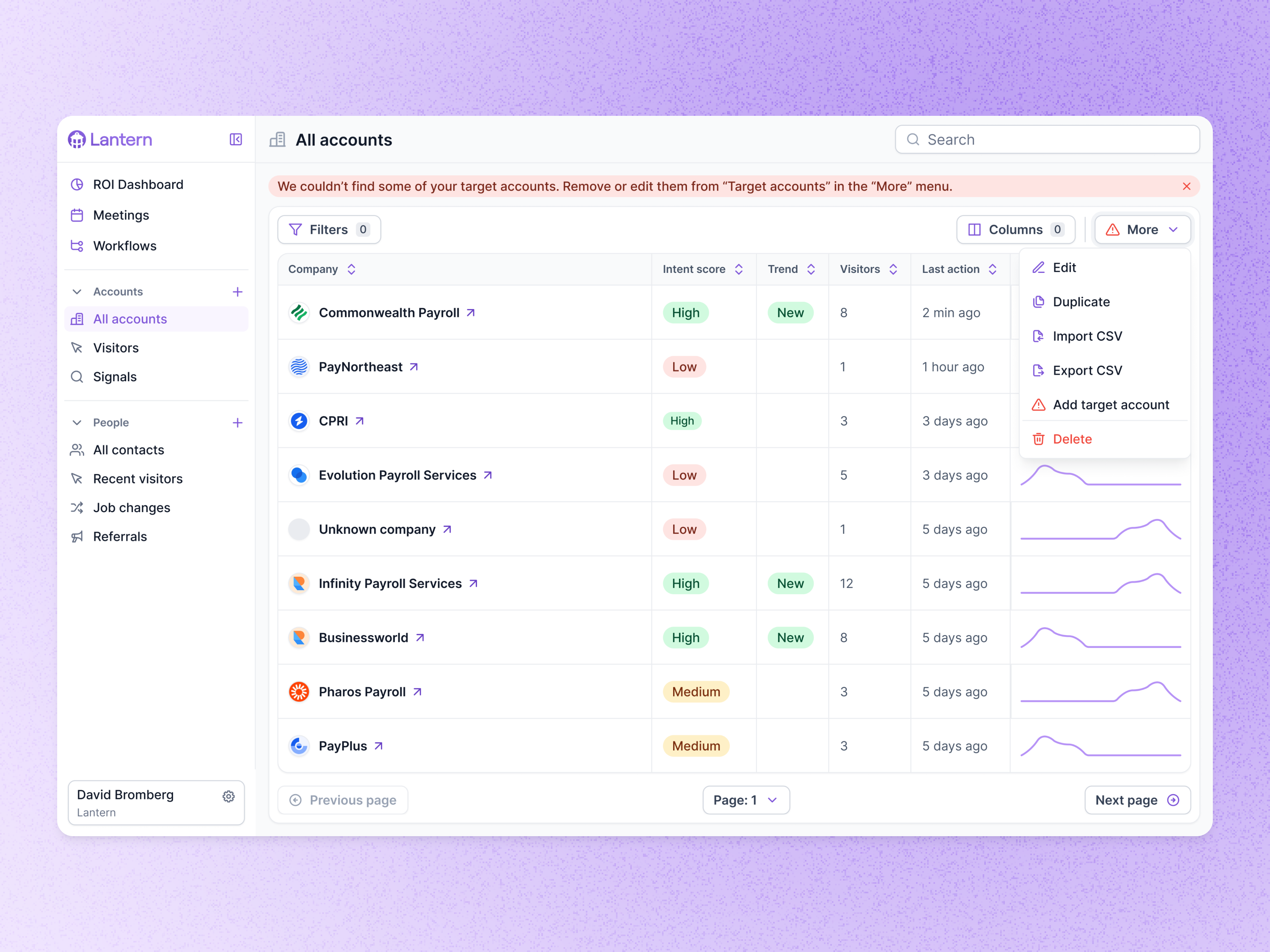This screenshot has width=1270, height=952.
Task: Go to the Next page of accounts
Action: 1137,799
